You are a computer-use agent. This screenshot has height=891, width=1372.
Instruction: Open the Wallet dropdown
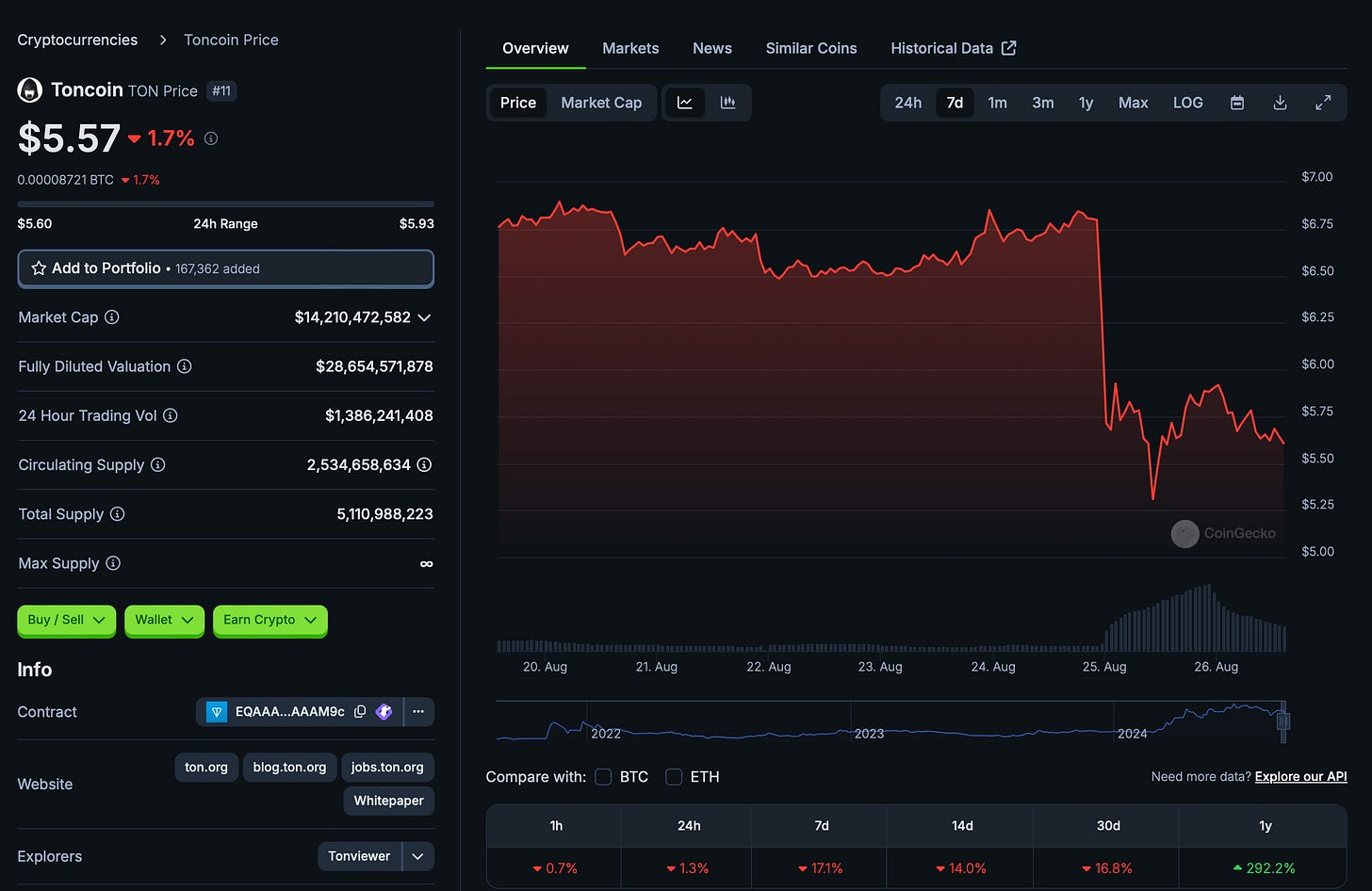(x=164, y=620)
